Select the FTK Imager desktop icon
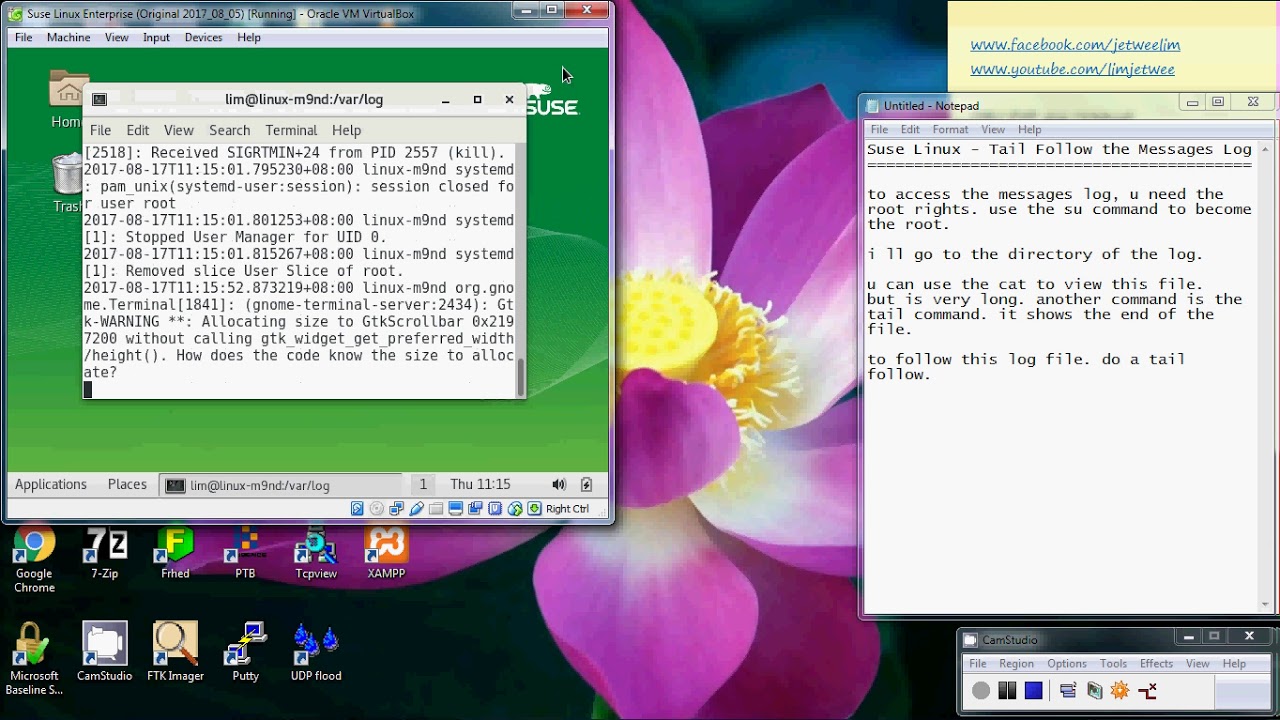This screenshot has width=1280, height=720. (x=175, y=652)
